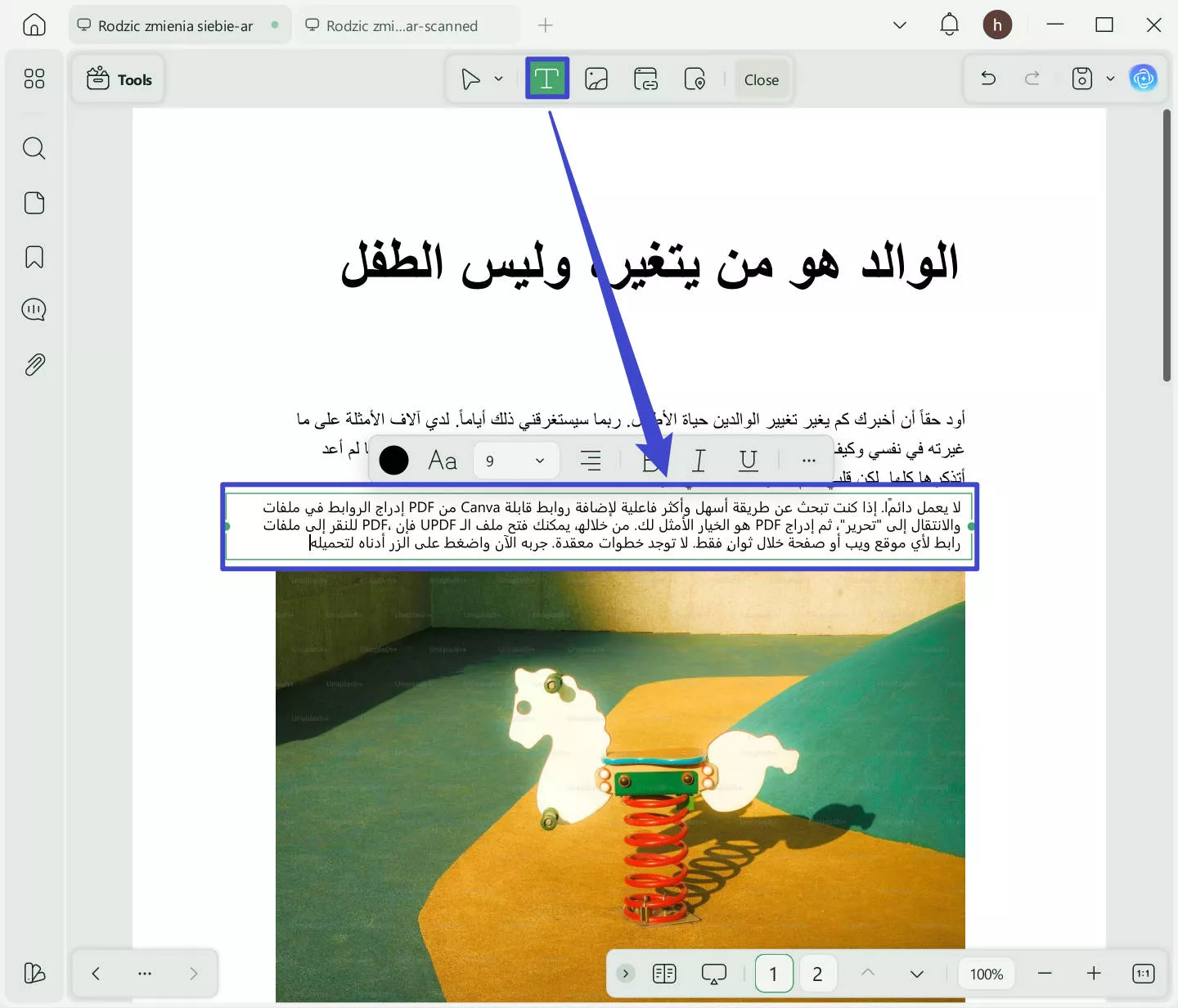Open the save button dropdown chevron

[1110, 78]
